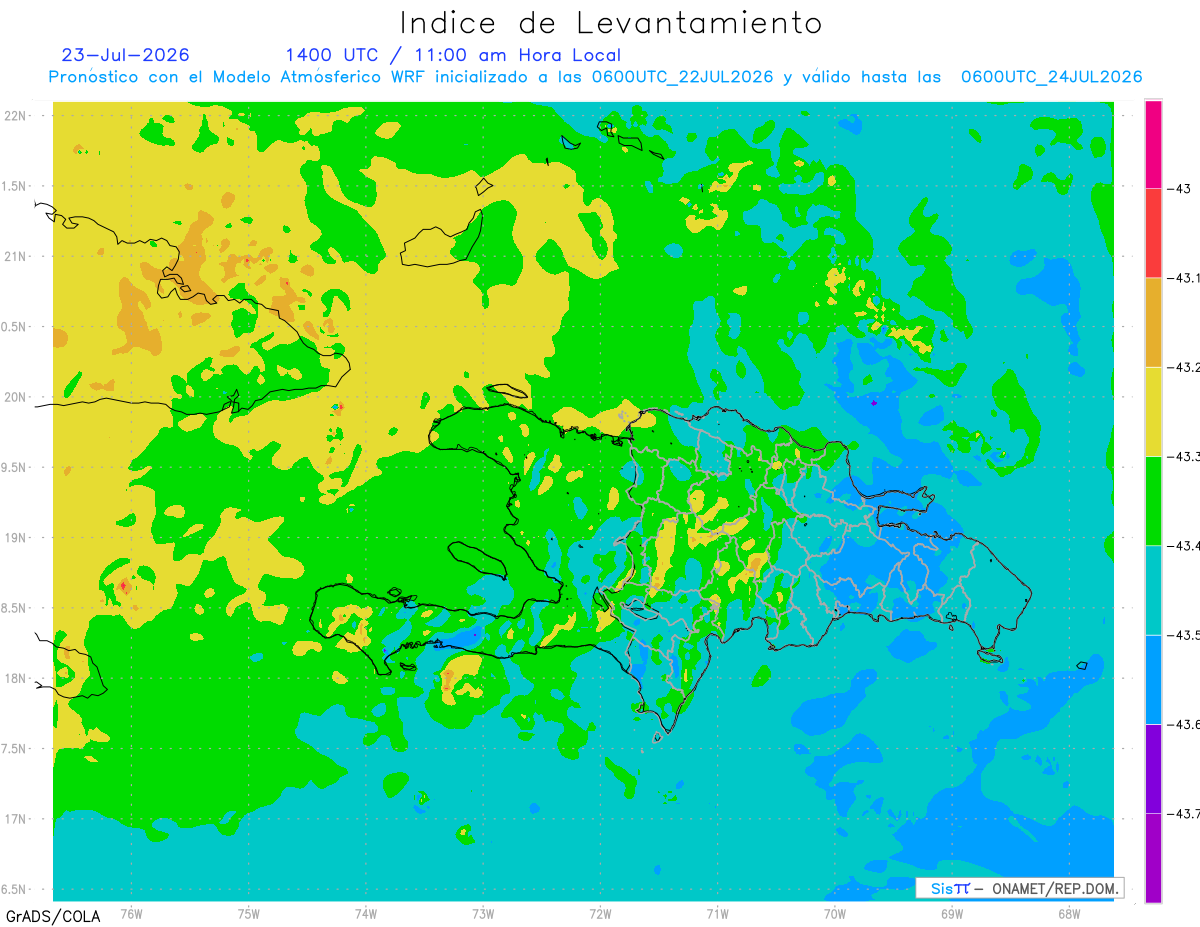The image size is (1200, 927).
Task: Click the legend value "-43"
Action: pyautogui.click(x=1181, y=189)
